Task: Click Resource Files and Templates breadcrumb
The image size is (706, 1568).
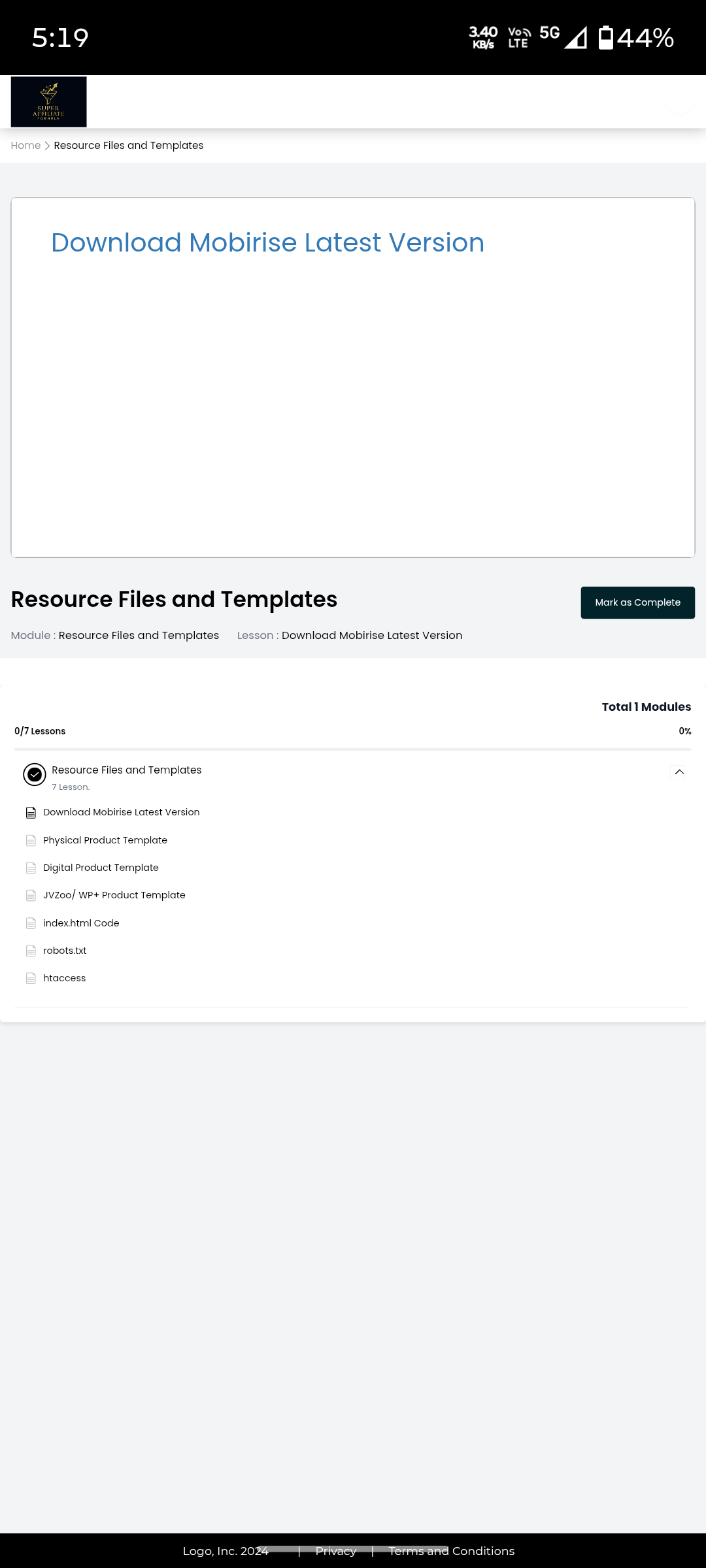Action: coord(129,146)
